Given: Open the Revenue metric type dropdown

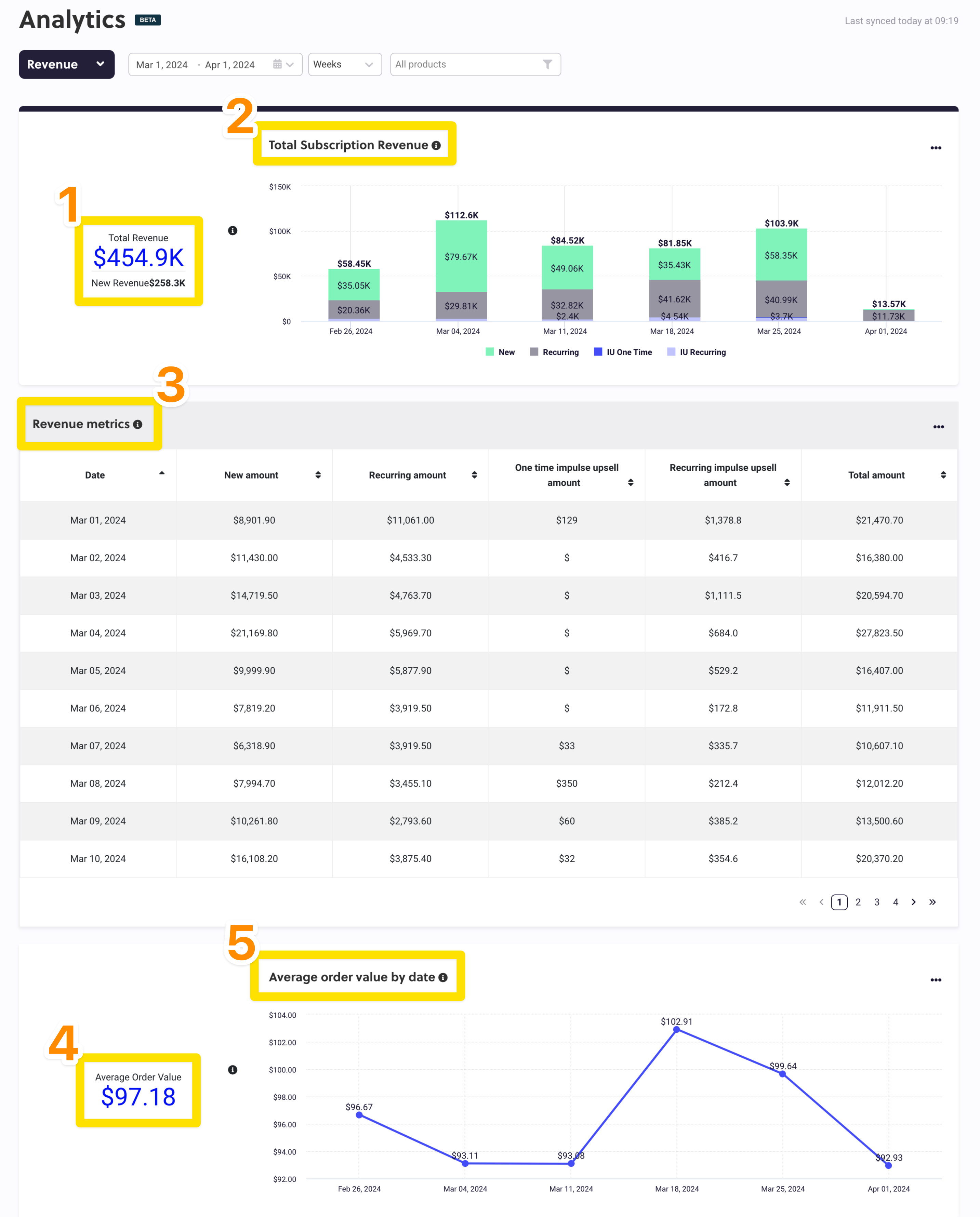Looking at the screenshot, I should coord(66,64).
